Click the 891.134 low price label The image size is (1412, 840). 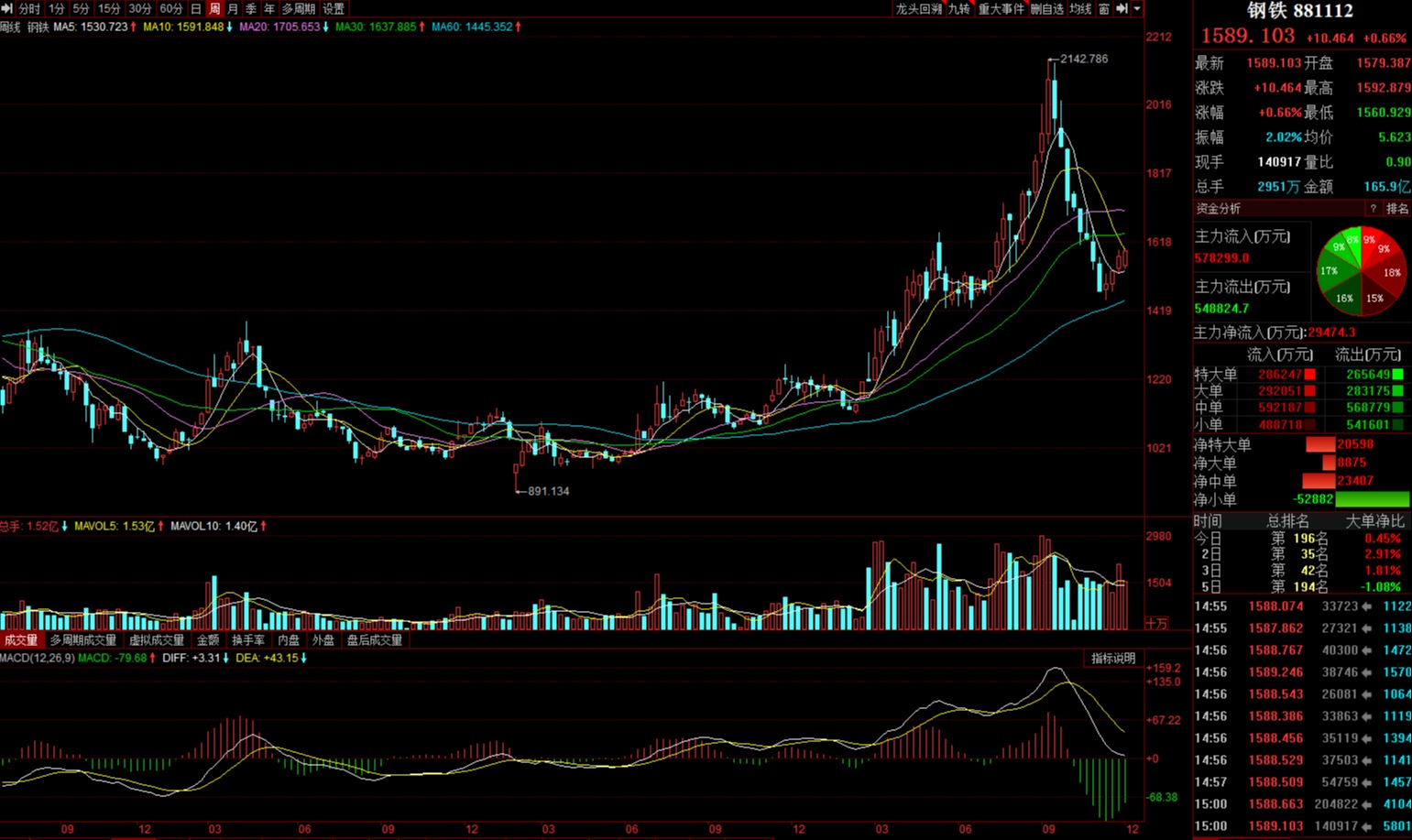[x=549, y=491]
